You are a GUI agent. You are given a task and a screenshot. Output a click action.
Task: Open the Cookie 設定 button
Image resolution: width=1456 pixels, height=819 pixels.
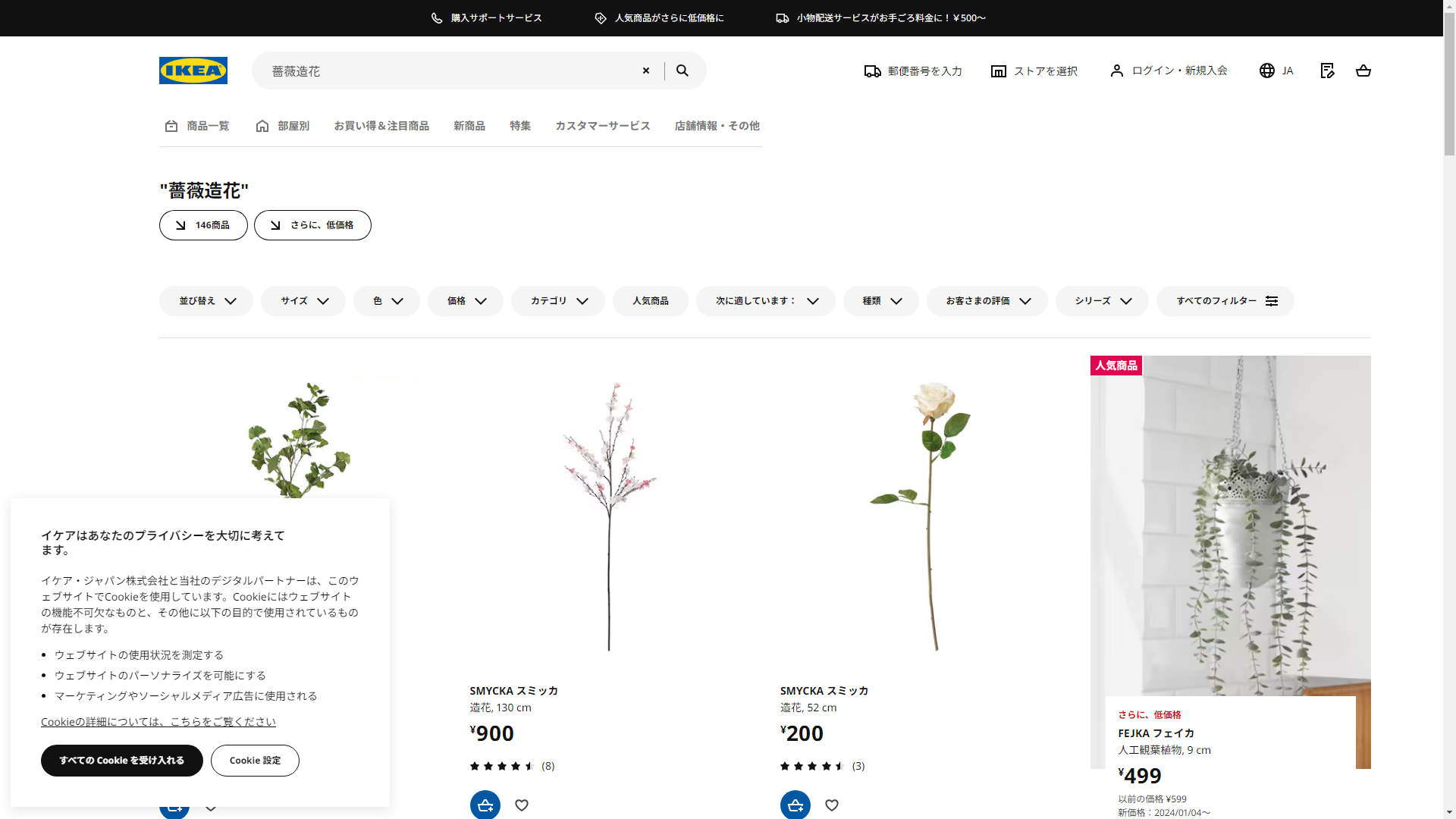(255, 761)
